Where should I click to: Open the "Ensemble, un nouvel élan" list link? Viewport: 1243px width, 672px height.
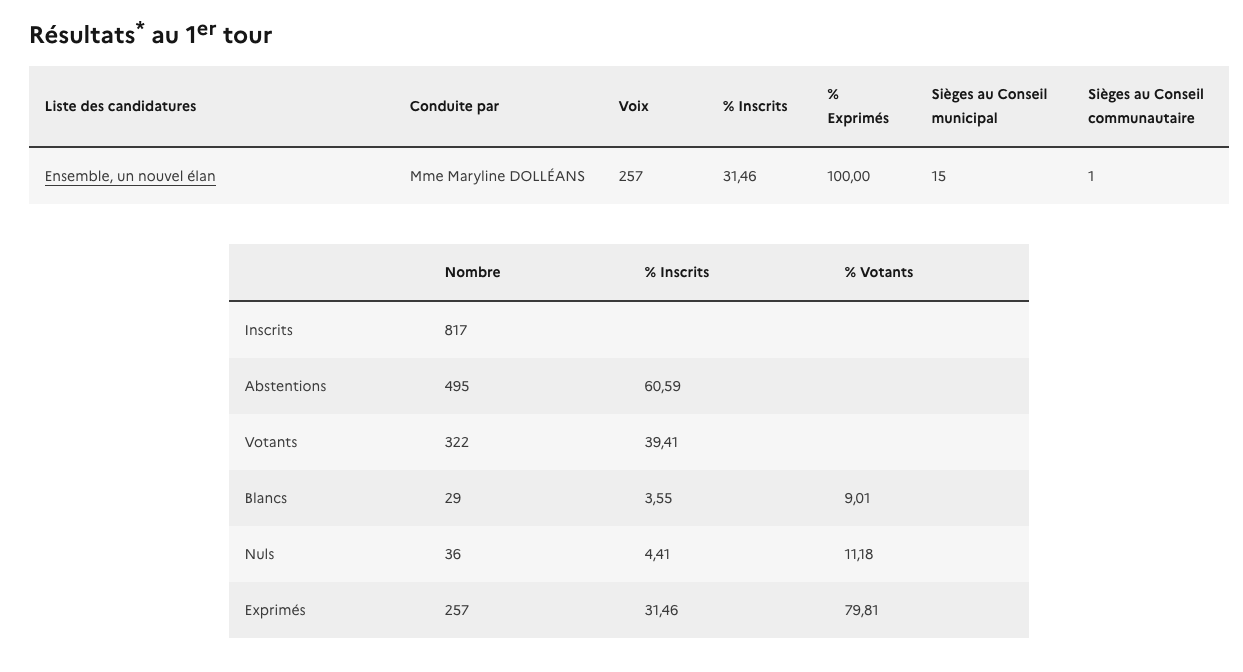[130, 177]
